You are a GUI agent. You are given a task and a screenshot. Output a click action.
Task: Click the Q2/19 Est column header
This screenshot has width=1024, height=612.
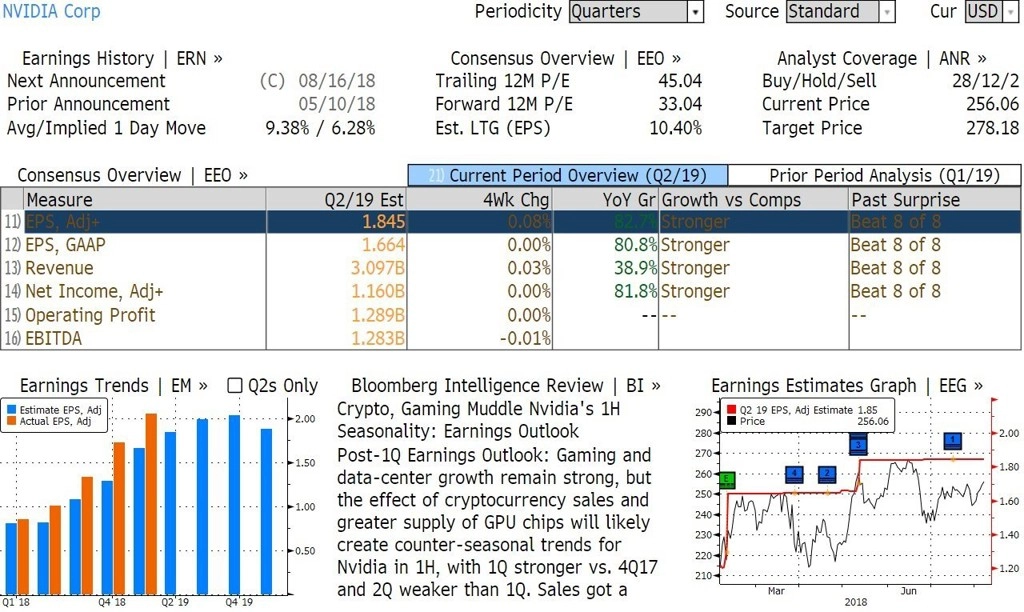pos(336,200)
